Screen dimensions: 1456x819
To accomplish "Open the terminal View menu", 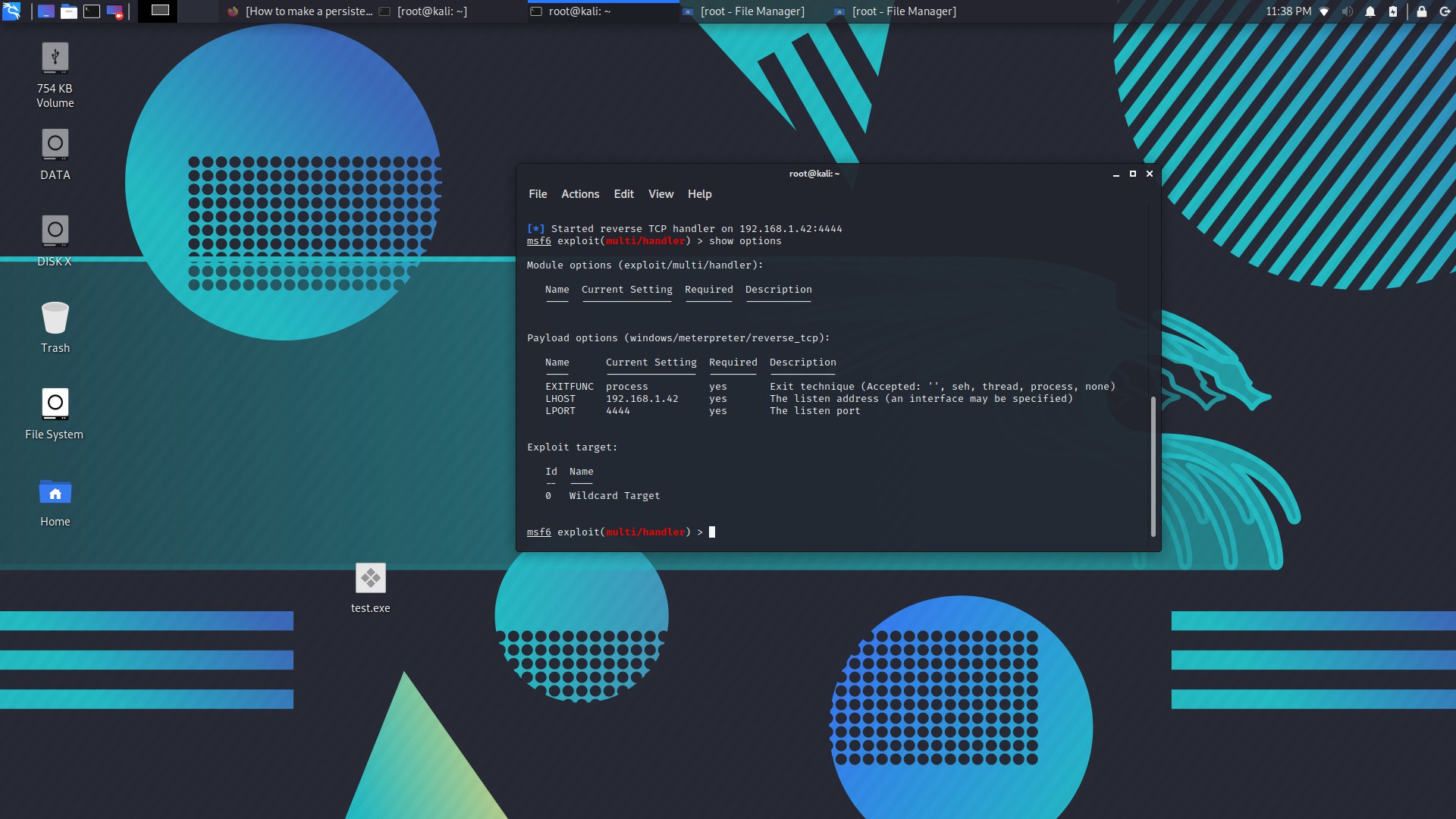I will (x=661, y=194).
